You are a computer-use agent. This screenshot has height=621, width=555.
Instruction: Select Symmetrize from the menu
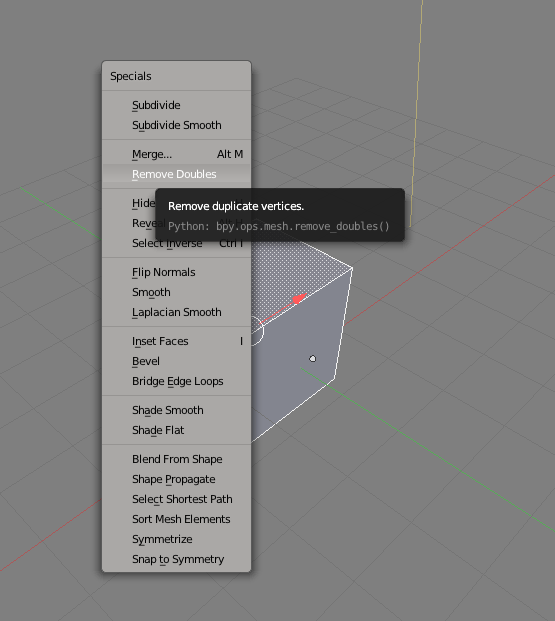pos(176,539)
